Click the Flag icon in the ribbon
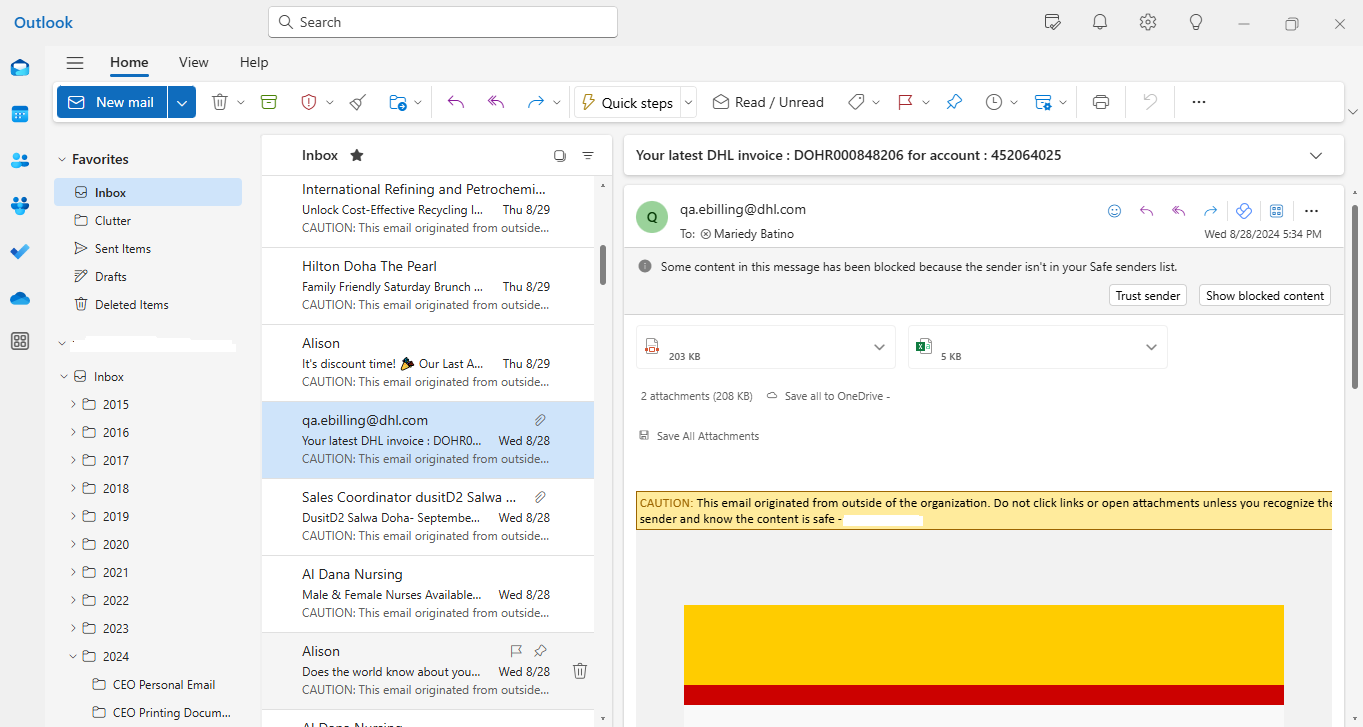The width and height of the screenshot is (1363, 727). pos(905,102)
